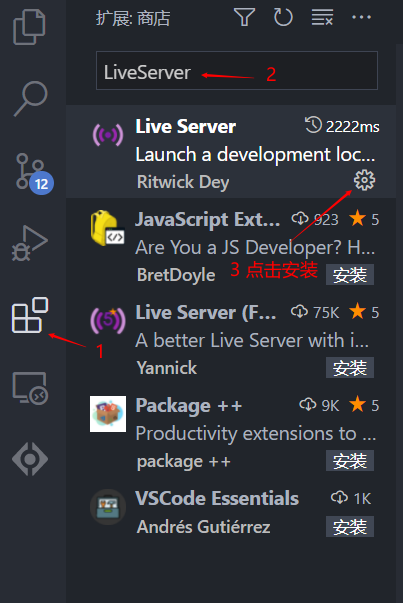The image size is (403, 603).
Task: Install VSCode Essentials extension
Action: 350,526
